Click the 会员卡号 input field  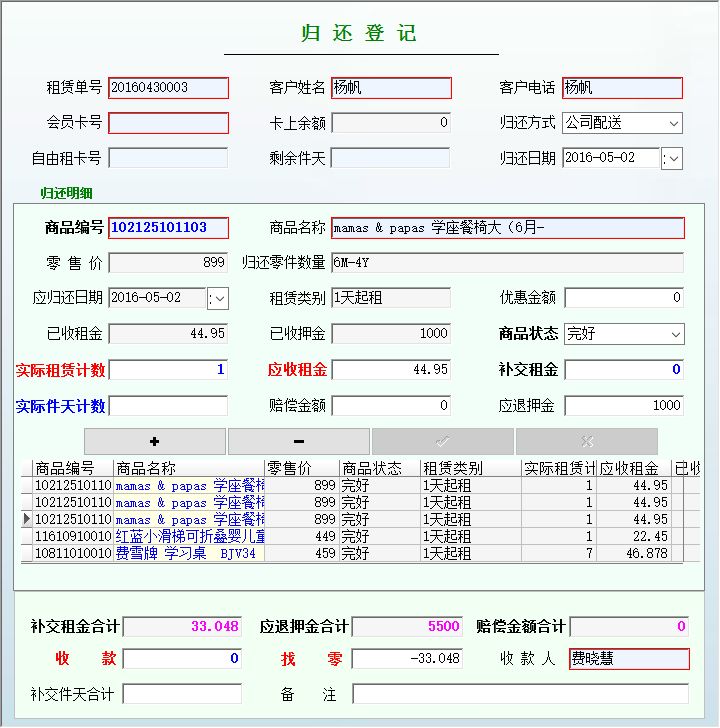click(x=168, y=123)
